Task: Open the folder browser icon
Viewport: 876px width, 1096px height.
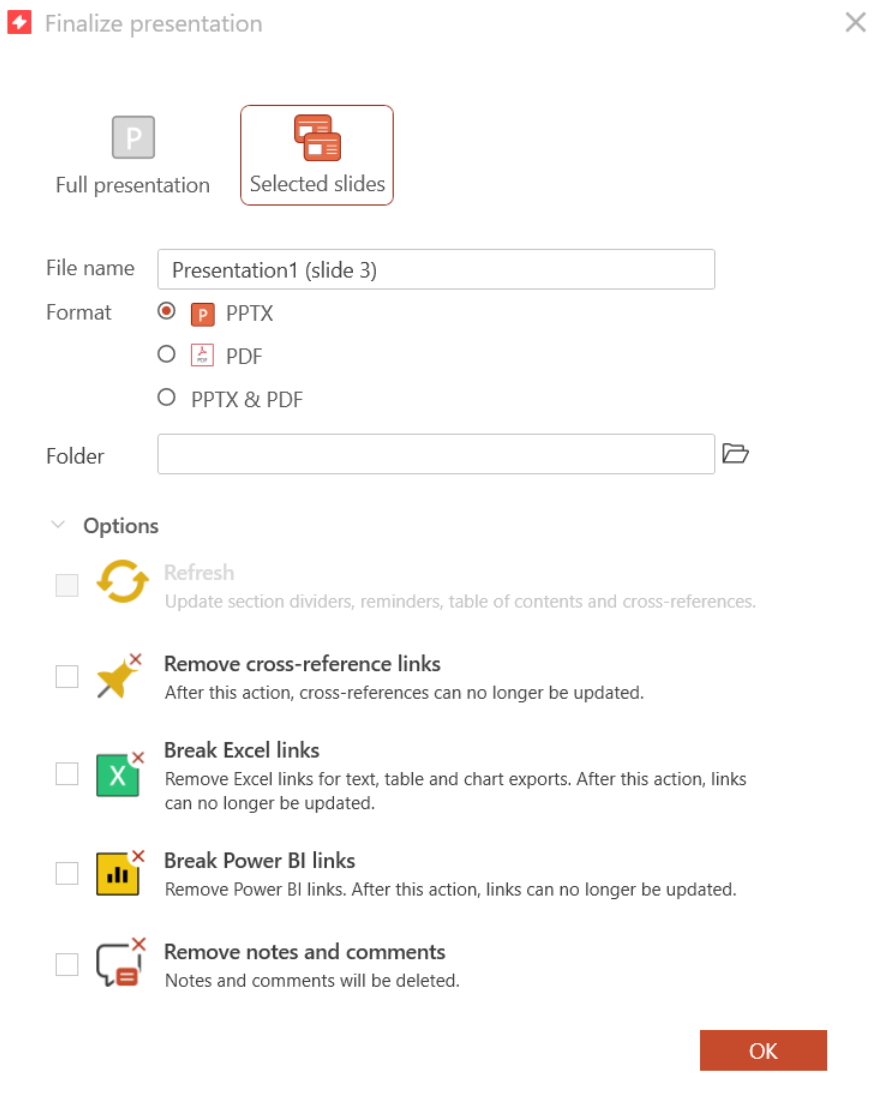Action: (737, 453)
